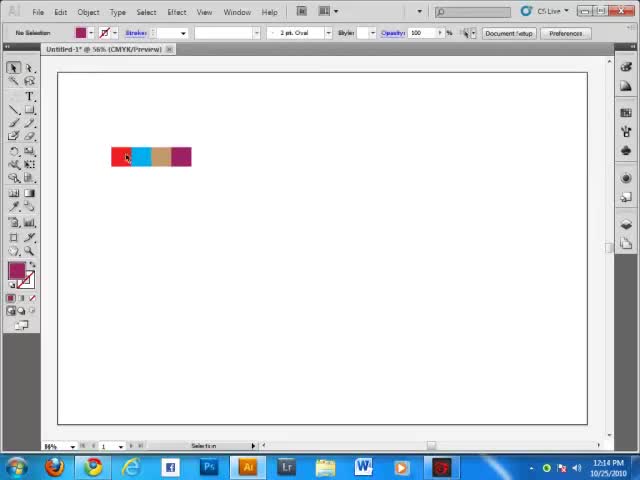Image resolution: width=640 pixels, height=480 pixels.
Task: Open the Brushes panel icon
Action: [x=626, y=131]
